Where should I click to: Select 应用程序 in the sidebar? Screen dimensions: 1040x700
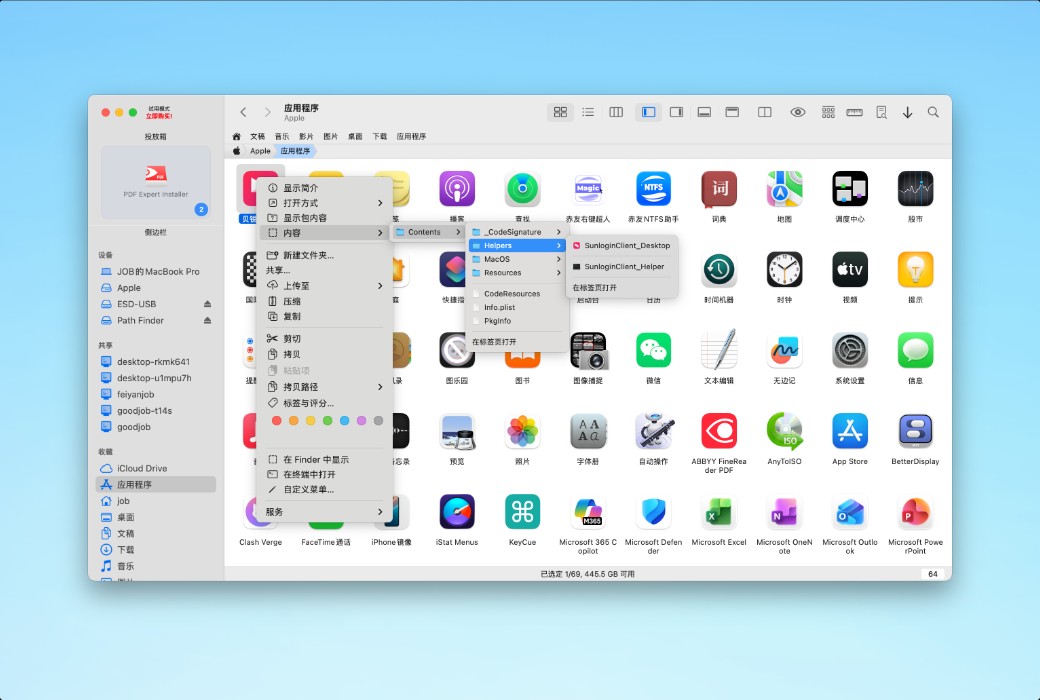[x=156, y=484]
